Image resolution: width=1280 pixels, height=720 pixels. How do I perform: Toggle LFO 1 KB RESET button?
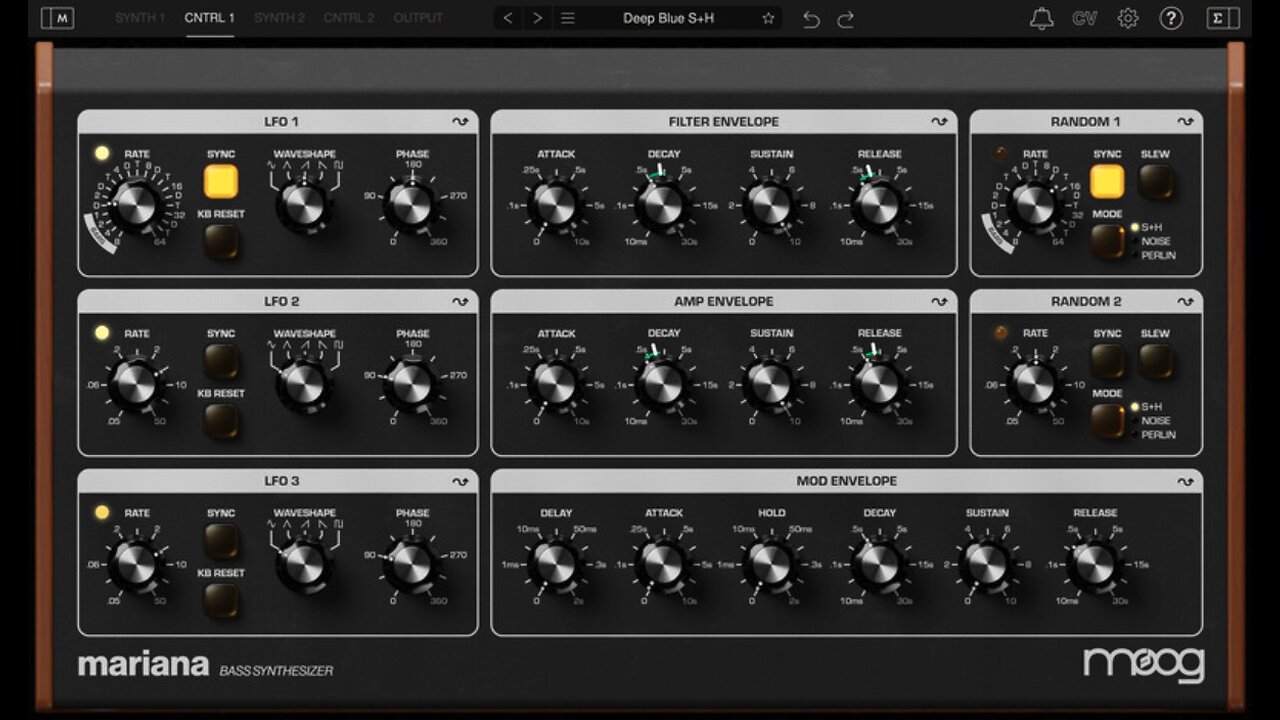click(221, 241)
